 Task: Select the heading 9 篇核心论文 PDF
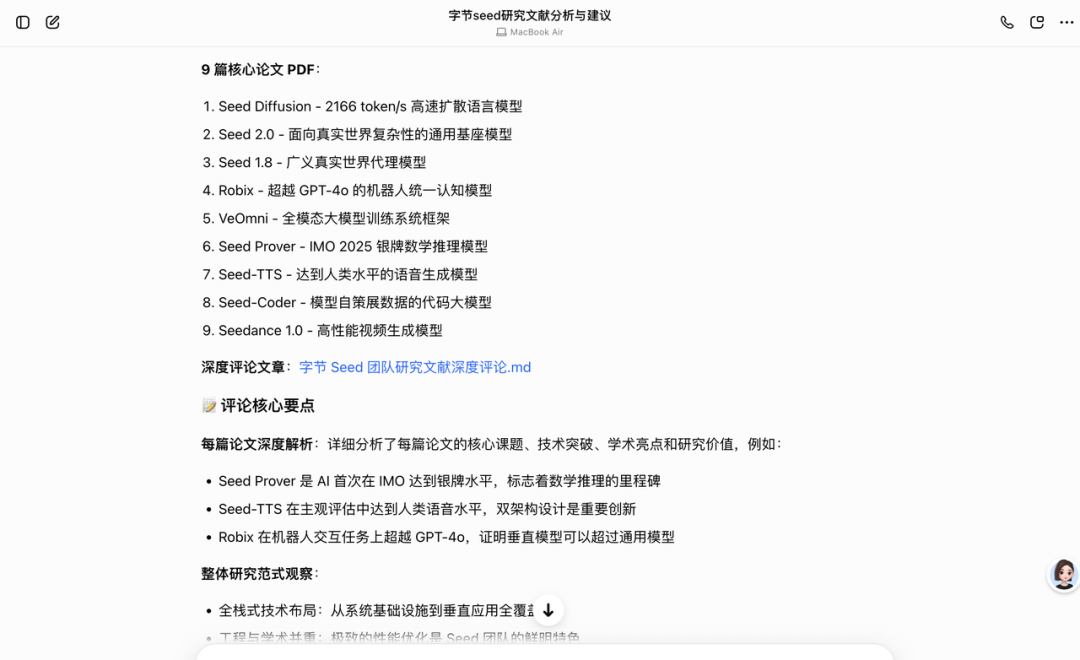click(x=260, y=70)
